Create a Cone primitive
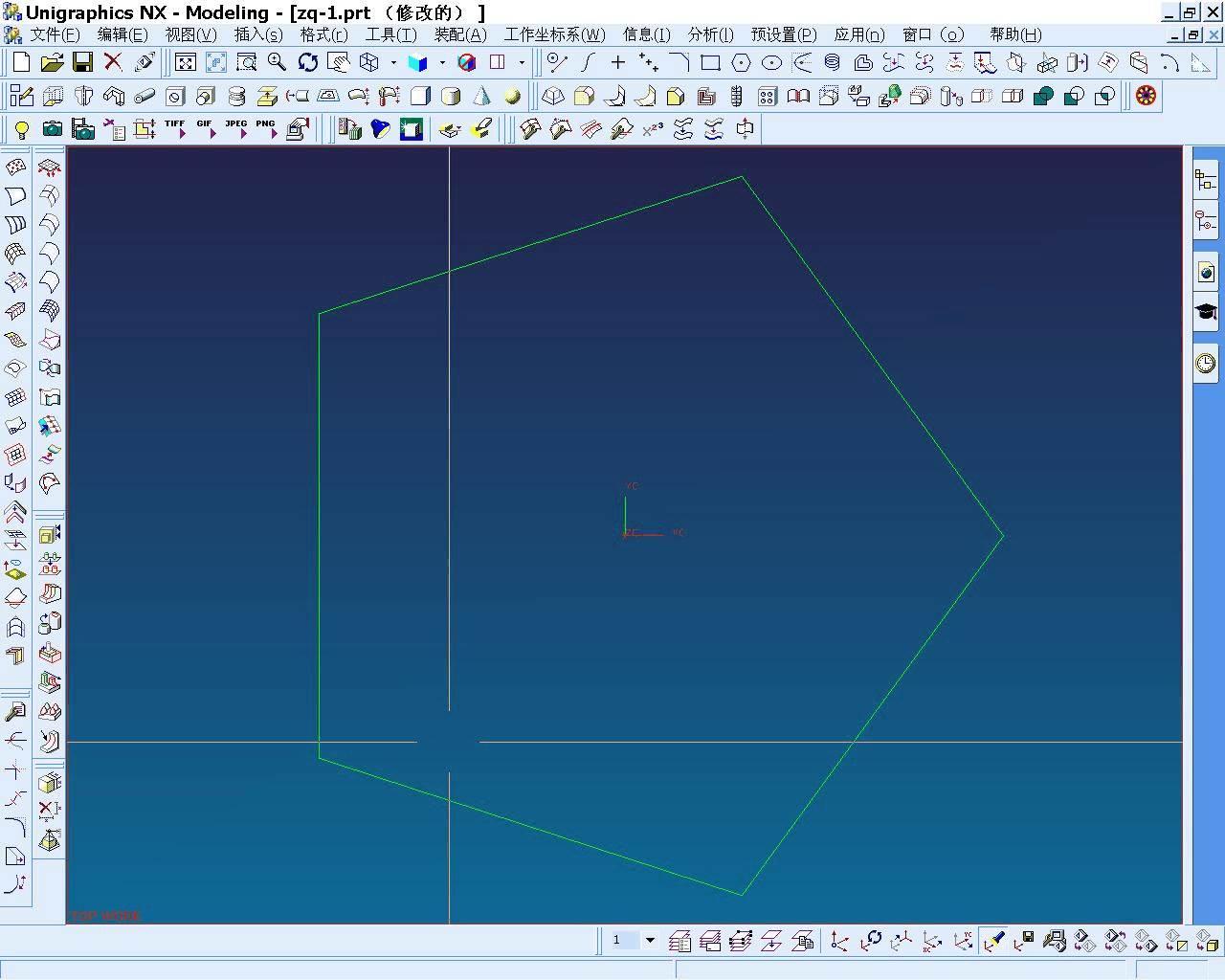 481,96
